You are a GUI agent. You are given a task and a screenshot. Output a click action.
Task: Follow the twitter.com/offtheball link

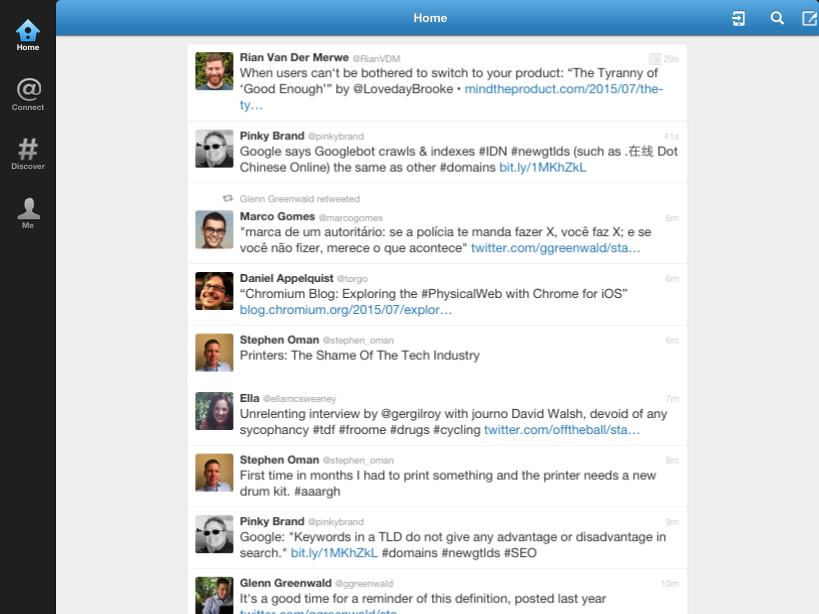(x=561, y=430)
